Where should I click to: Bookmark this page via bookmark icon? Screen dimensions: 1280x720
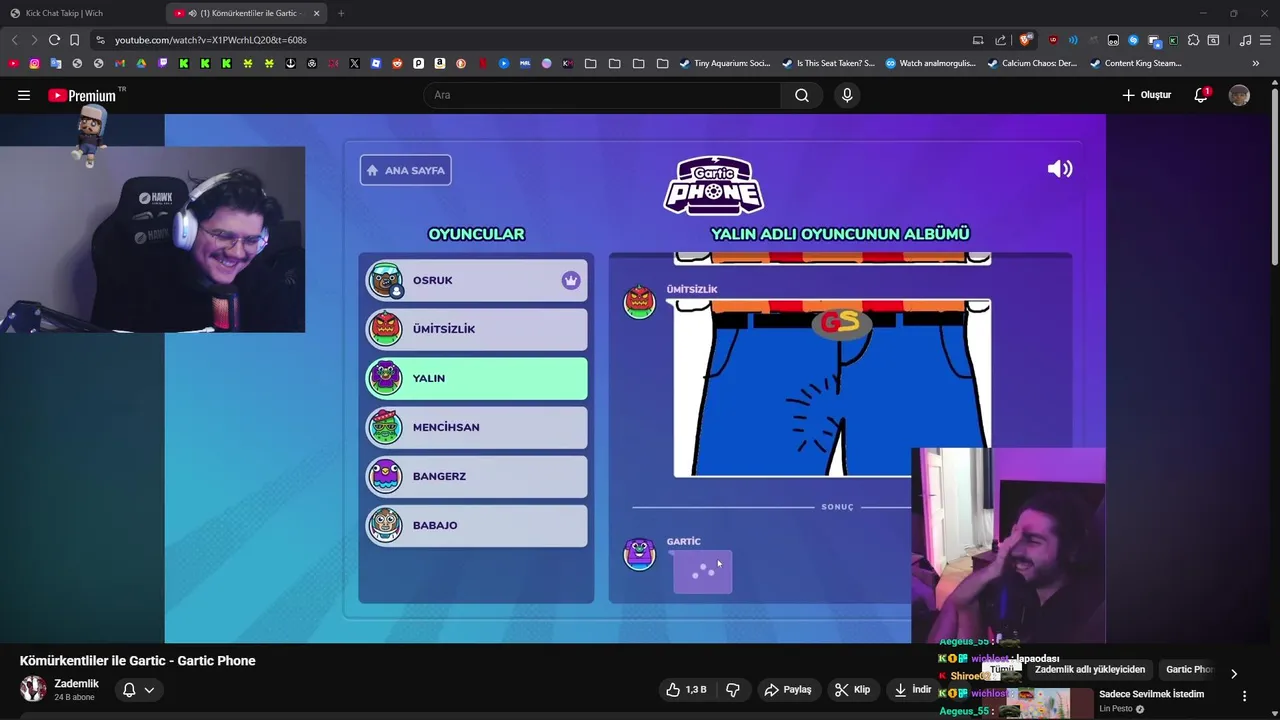pos(74,40)
